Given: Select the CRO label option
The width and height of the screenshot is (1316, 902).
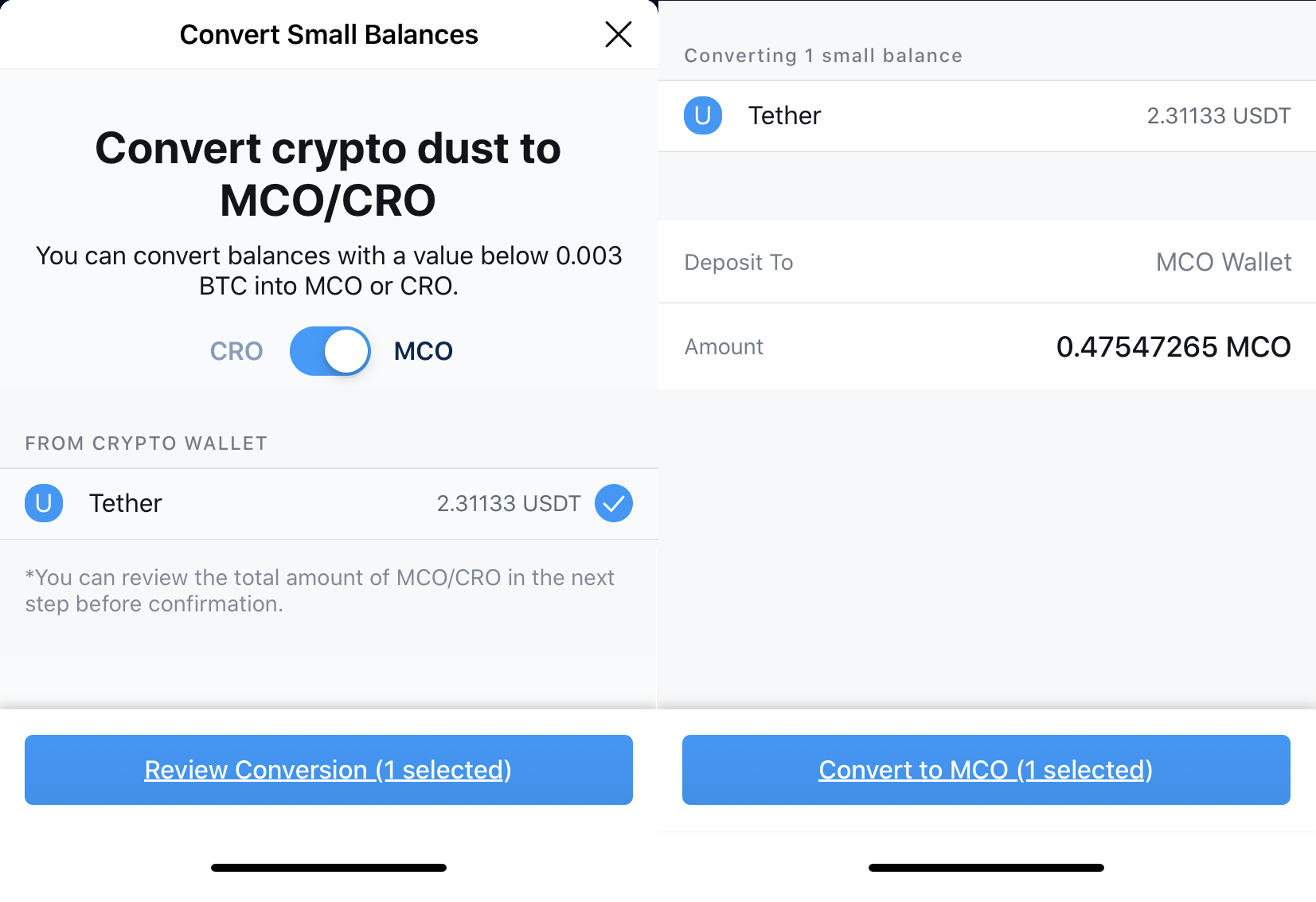Looking at the screenshot, I should [x=236, y=351].
